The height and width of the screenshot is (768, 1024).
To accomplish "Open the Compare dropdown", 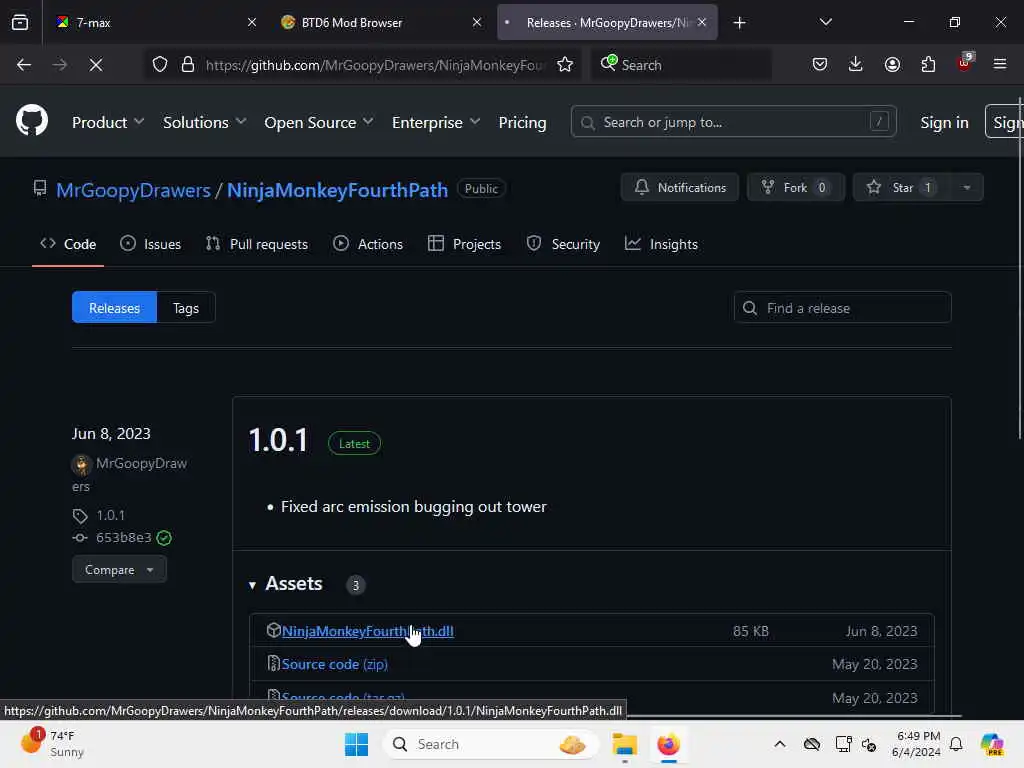I will tap(120, 569).
